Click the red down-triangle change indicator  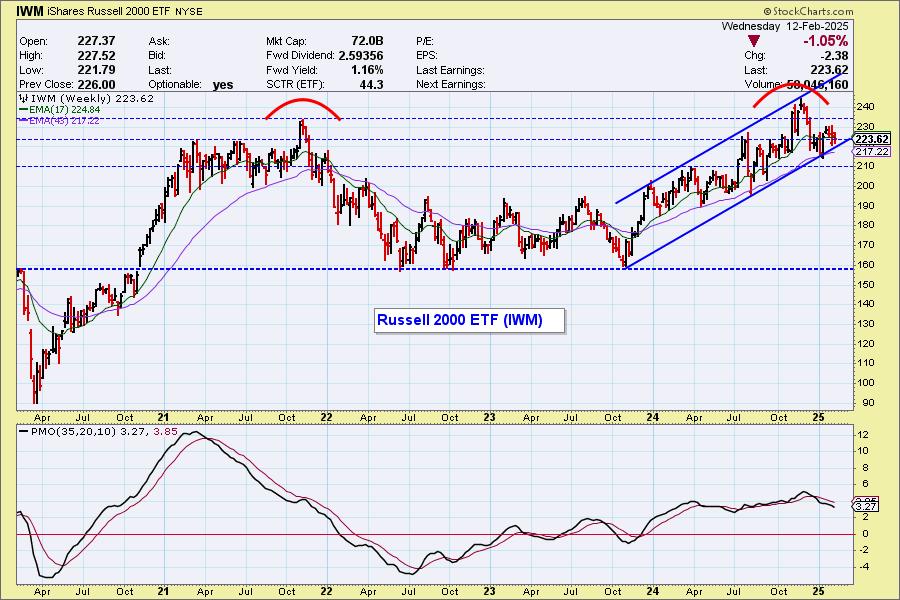tap(754, 41)
